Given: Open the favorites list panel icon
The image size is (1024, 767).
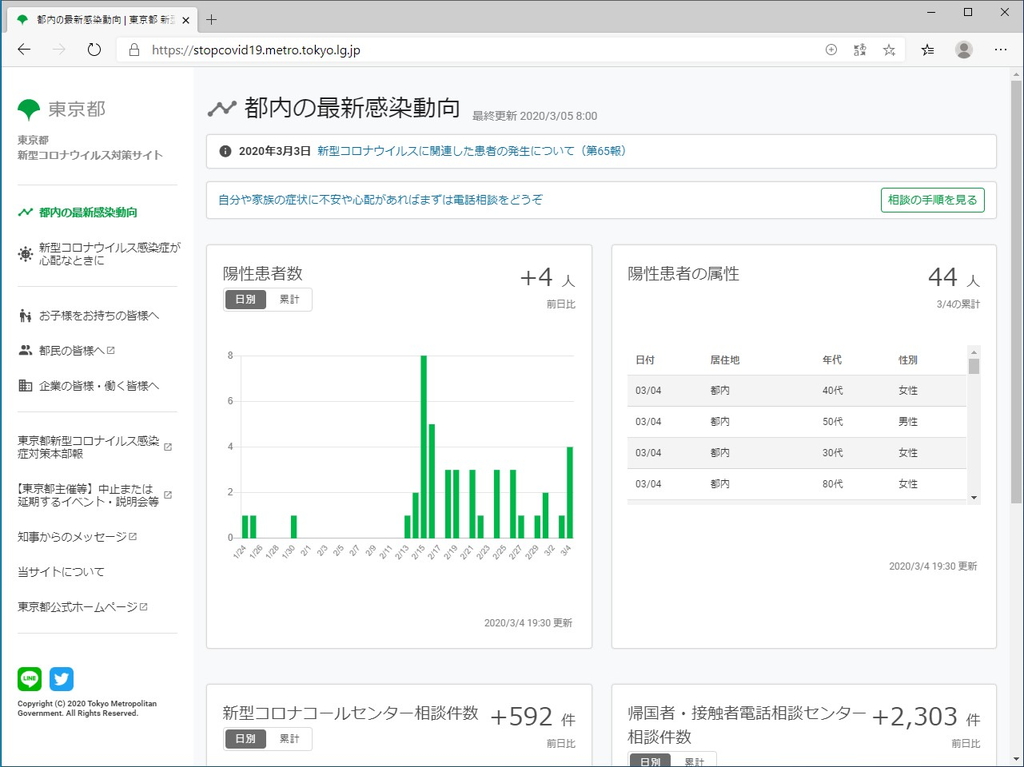Looking at the screenshot, I should [x=927, y=48].
